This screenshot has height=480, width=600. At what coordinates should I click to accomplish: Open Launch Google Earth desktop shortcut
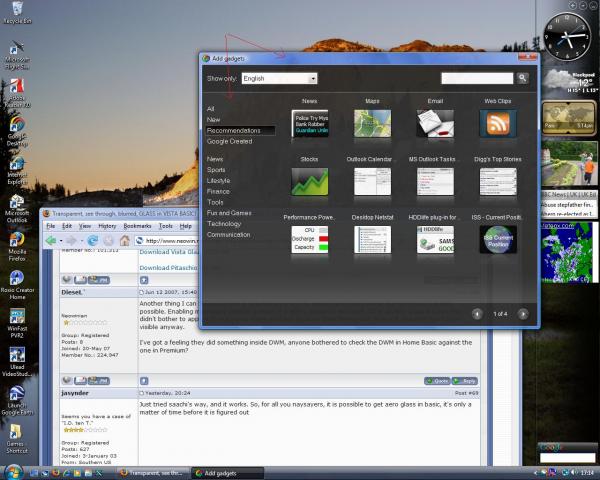pyautogui.click(x=17, y=401)
